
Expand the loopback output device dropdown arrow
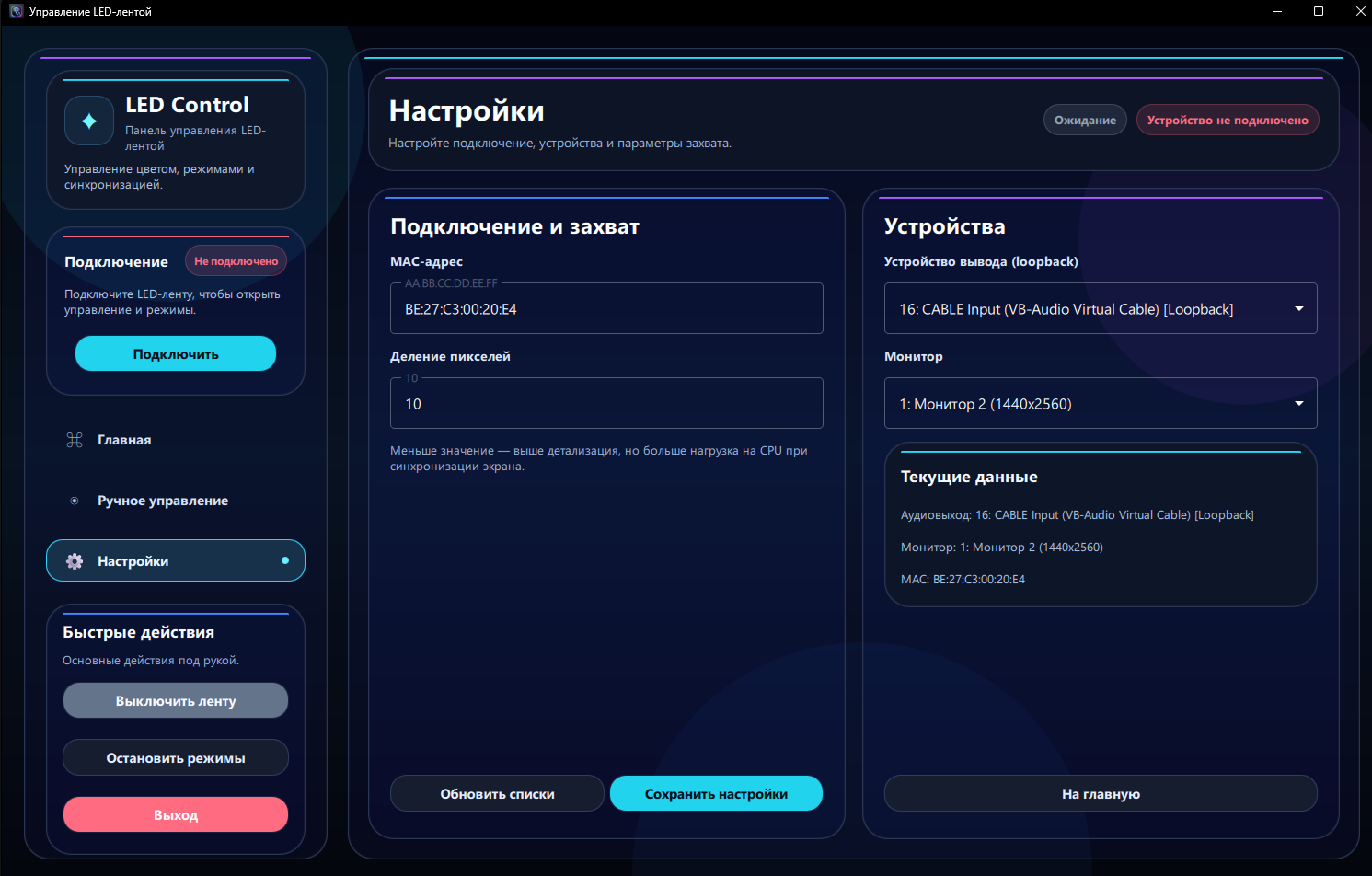click(x=1298, y=308)
